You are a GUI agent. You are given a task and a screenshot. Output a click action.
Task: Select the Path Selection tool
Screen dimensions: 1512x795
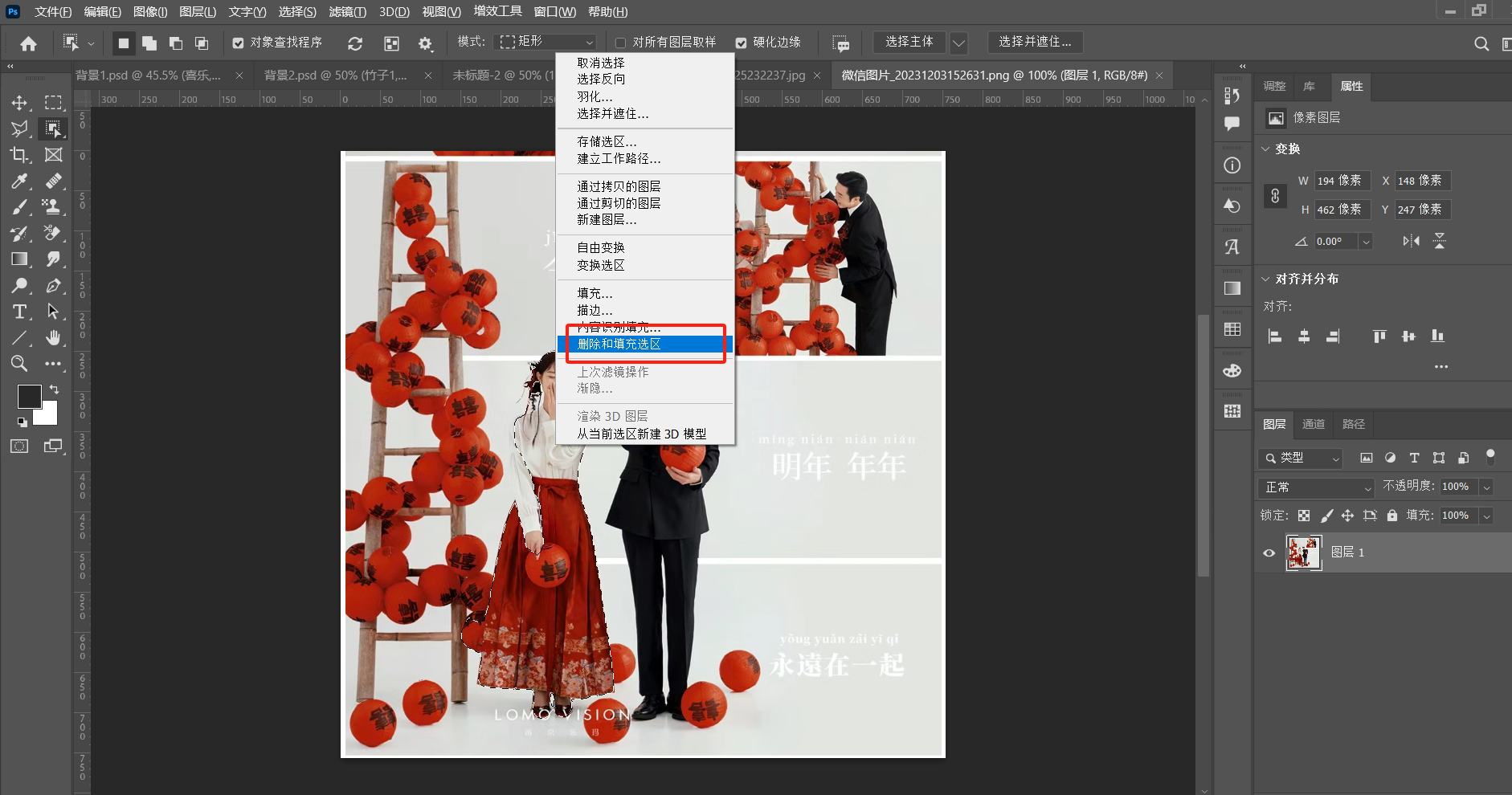[53, 312]
